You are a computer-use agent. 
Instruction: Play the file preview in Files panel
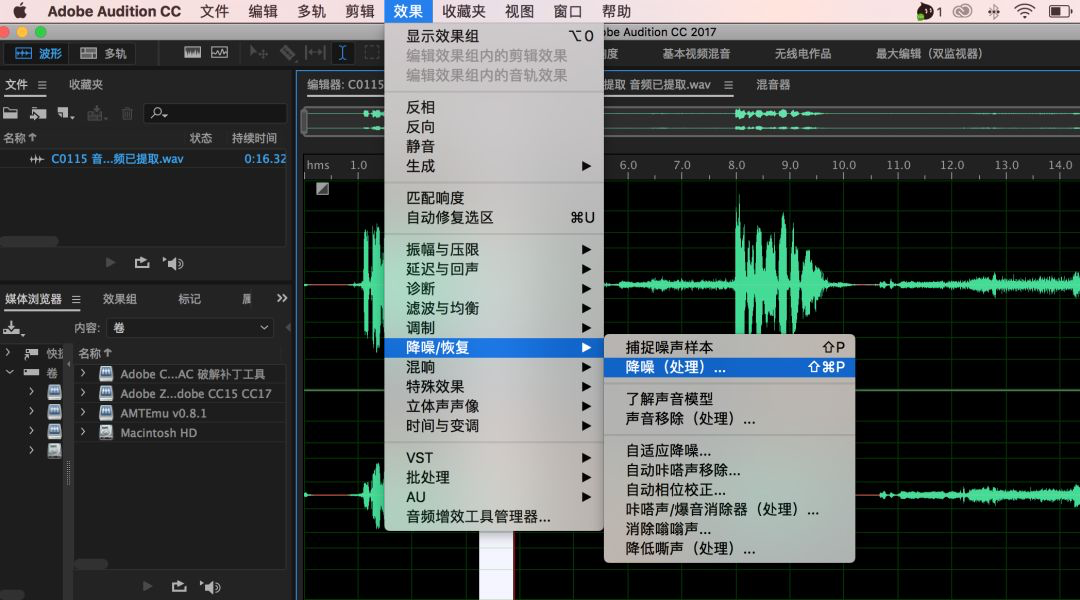110,262
